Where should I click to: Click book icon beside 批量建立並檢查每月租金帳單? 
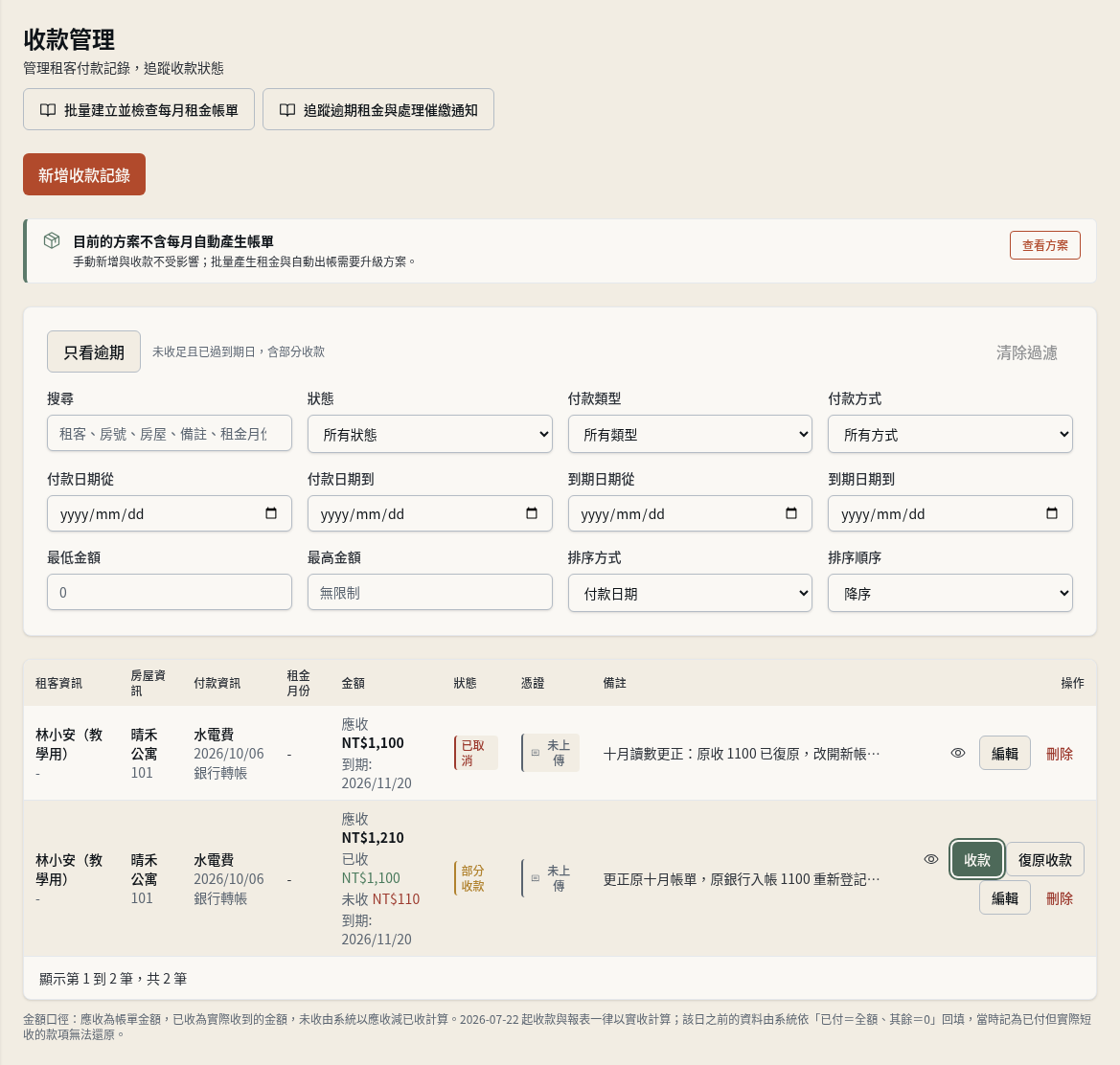pos(48,110)
